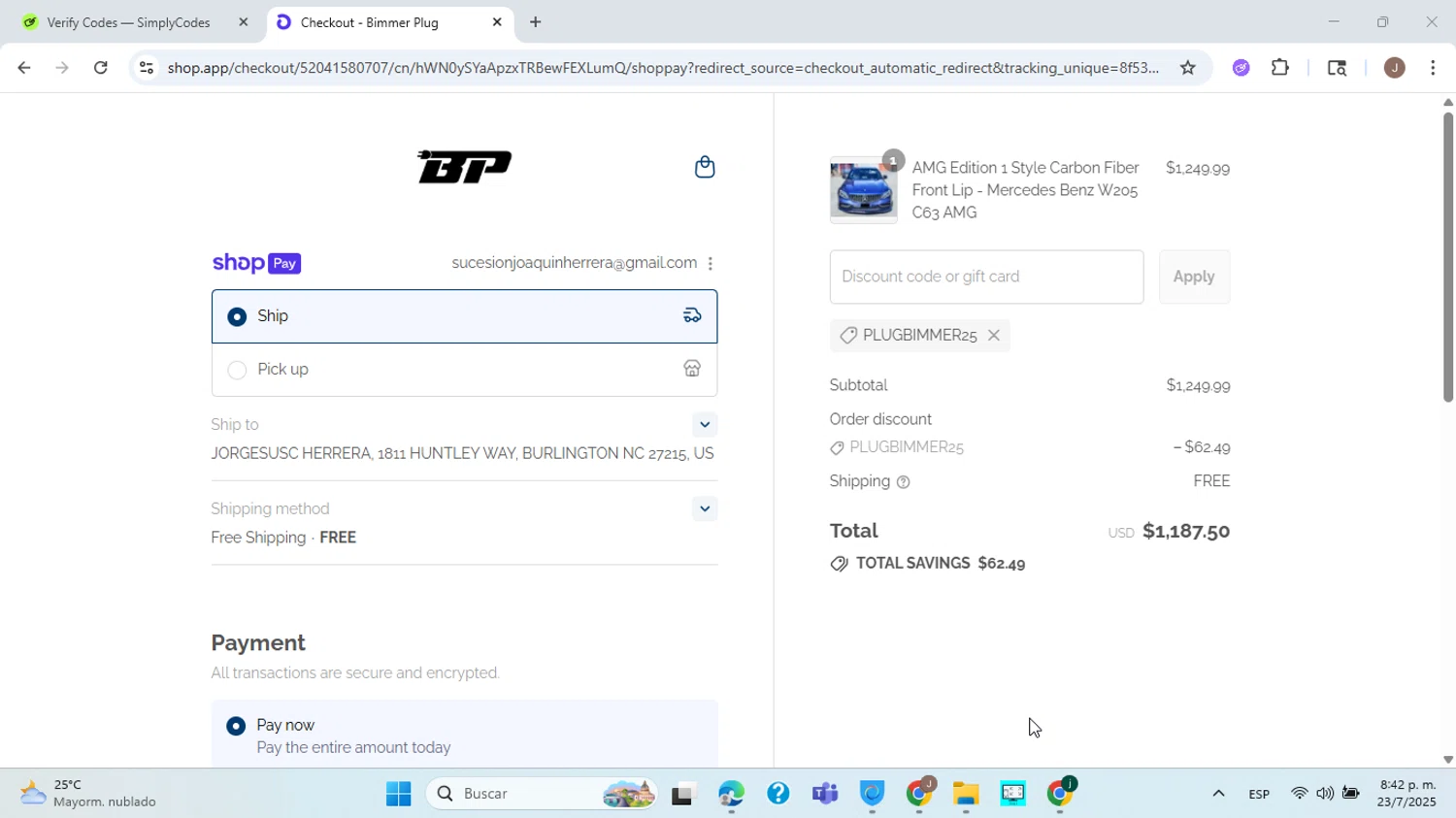Select the Pay now payment option
This screenshot has width=1456, height=818.
pos(464,736)
